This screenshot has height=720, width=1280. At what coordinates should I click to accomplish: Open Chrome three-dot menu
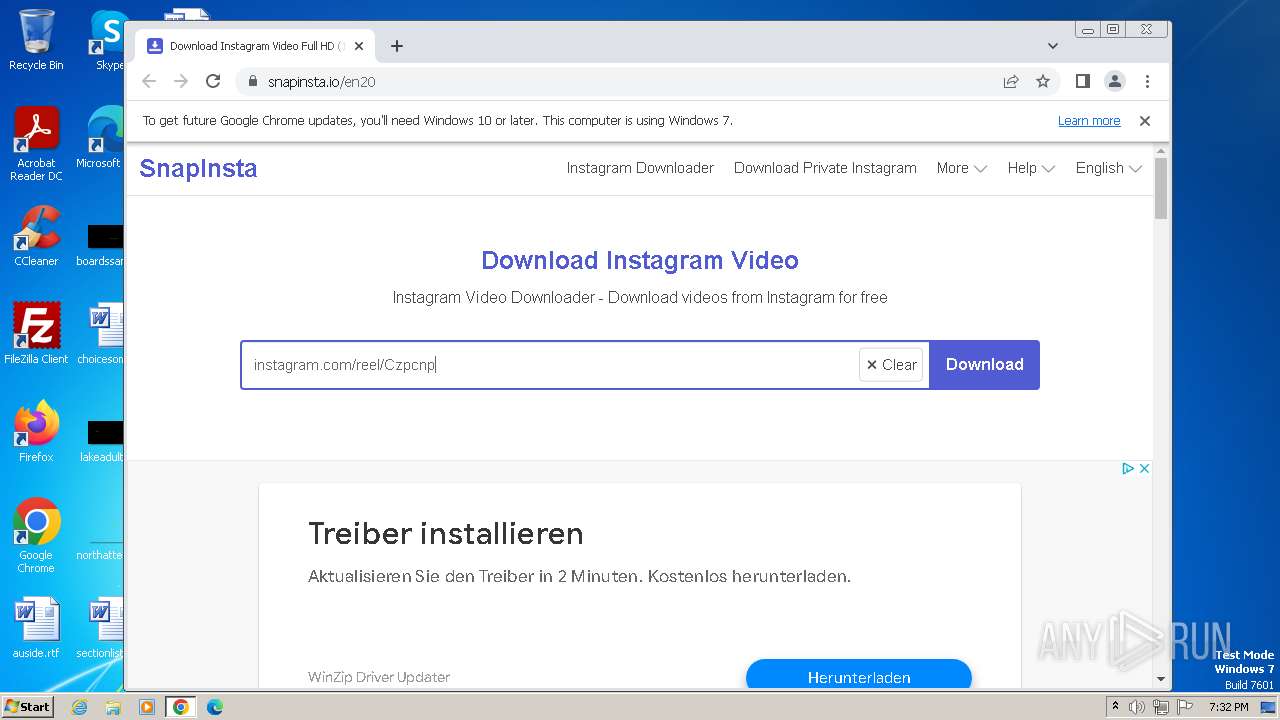pyautogui.click(x=1147, y=82)
